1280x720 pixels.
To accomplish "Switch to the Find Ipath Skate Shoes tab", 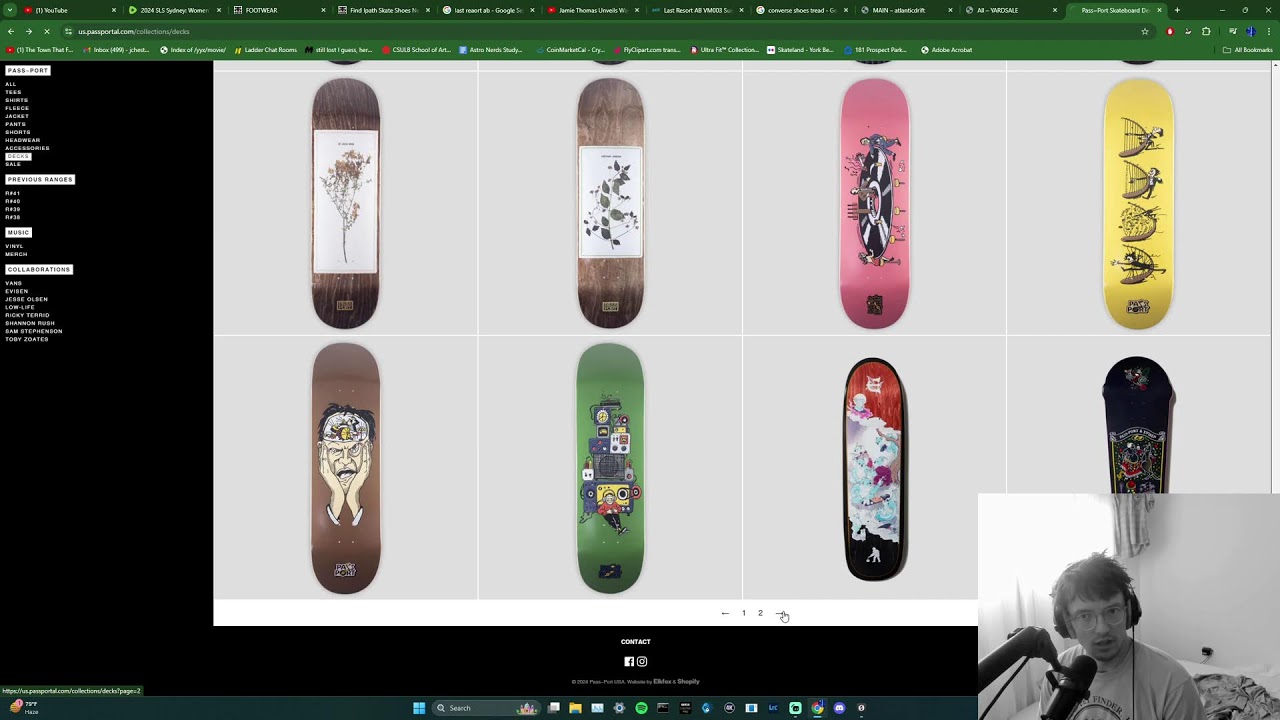I will tap(384, 10).
